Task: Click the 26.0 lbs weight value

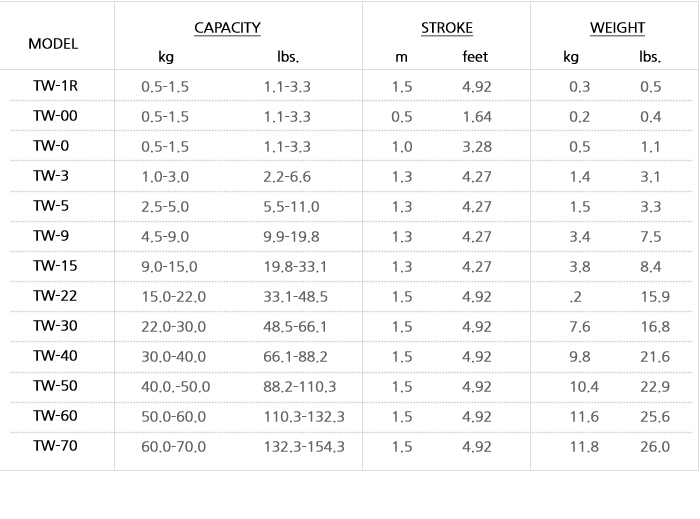Action: coord(654,447)
